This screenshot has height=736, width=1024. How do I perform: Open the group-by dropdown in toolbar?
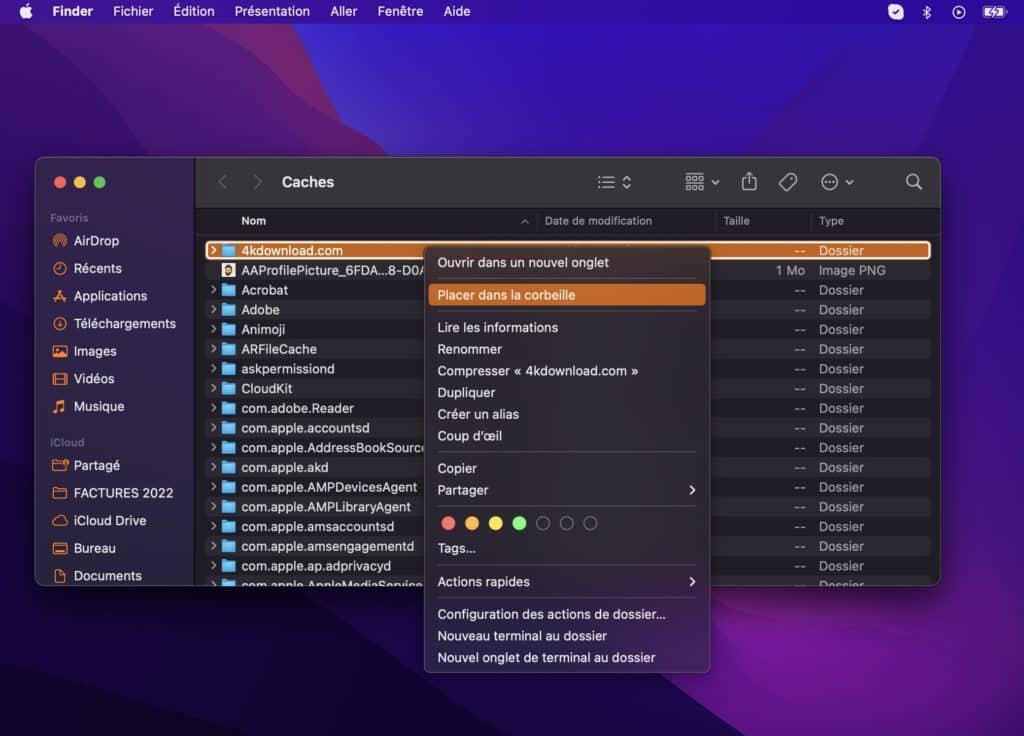702,182
